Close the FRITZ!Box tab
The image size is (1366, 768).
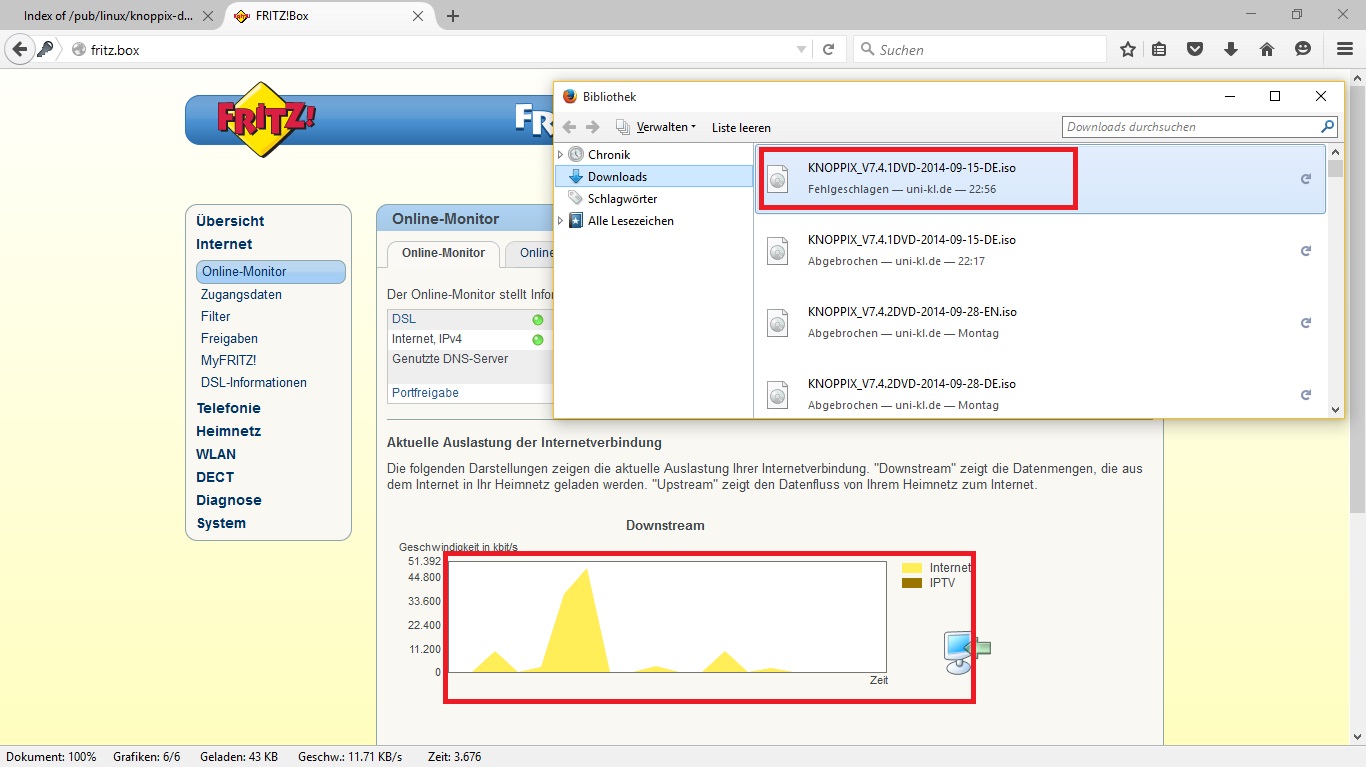418,16
